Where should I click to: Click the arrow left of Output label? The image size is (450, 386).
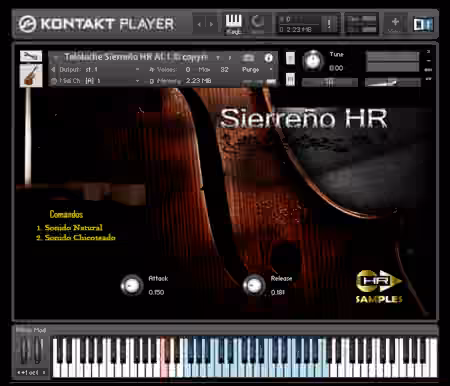click(x=53, y=70)
